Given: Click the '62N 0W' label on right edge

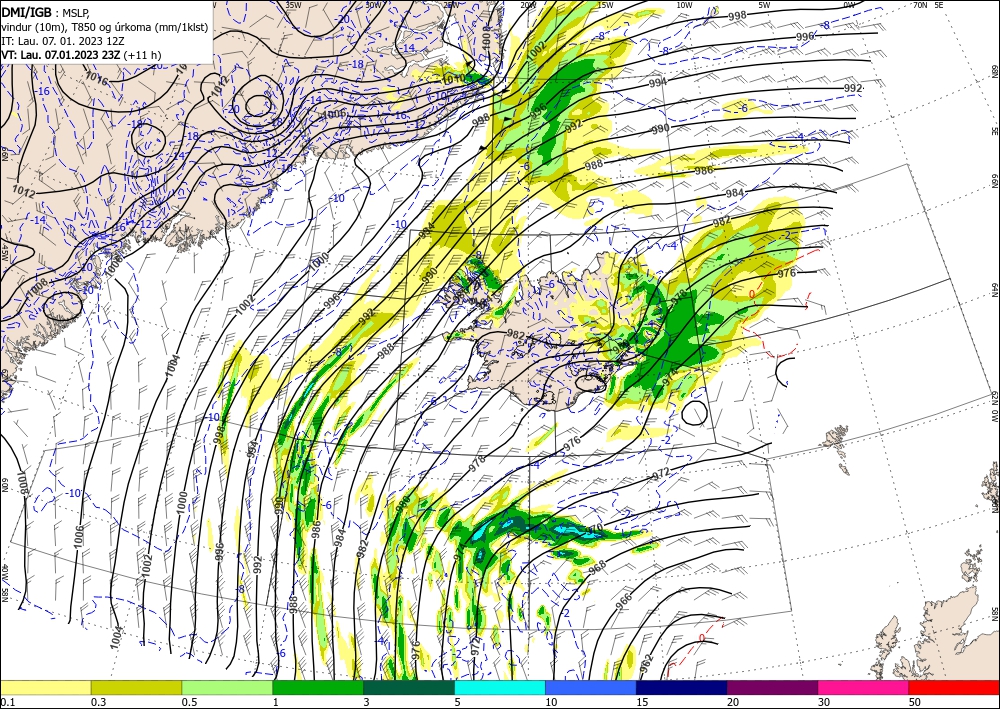Looking at the screenshot, I should click(x=994, y=407).
